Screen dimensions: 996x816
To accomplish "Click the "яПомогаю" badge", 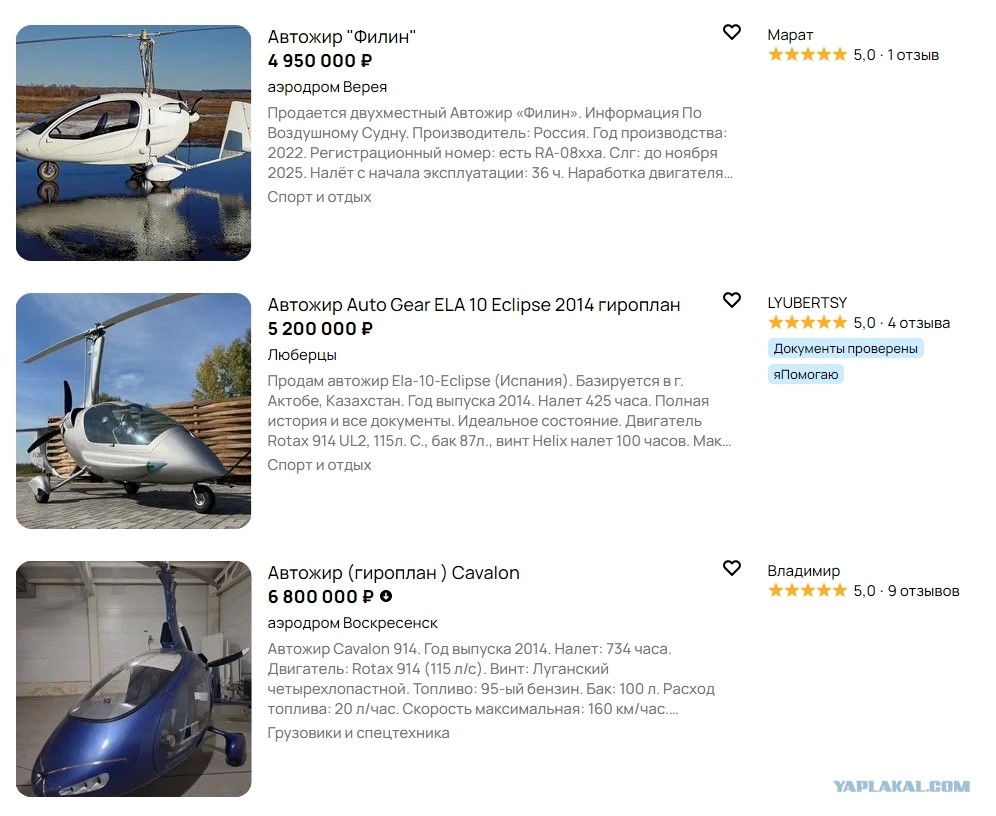I will point(806,374).
